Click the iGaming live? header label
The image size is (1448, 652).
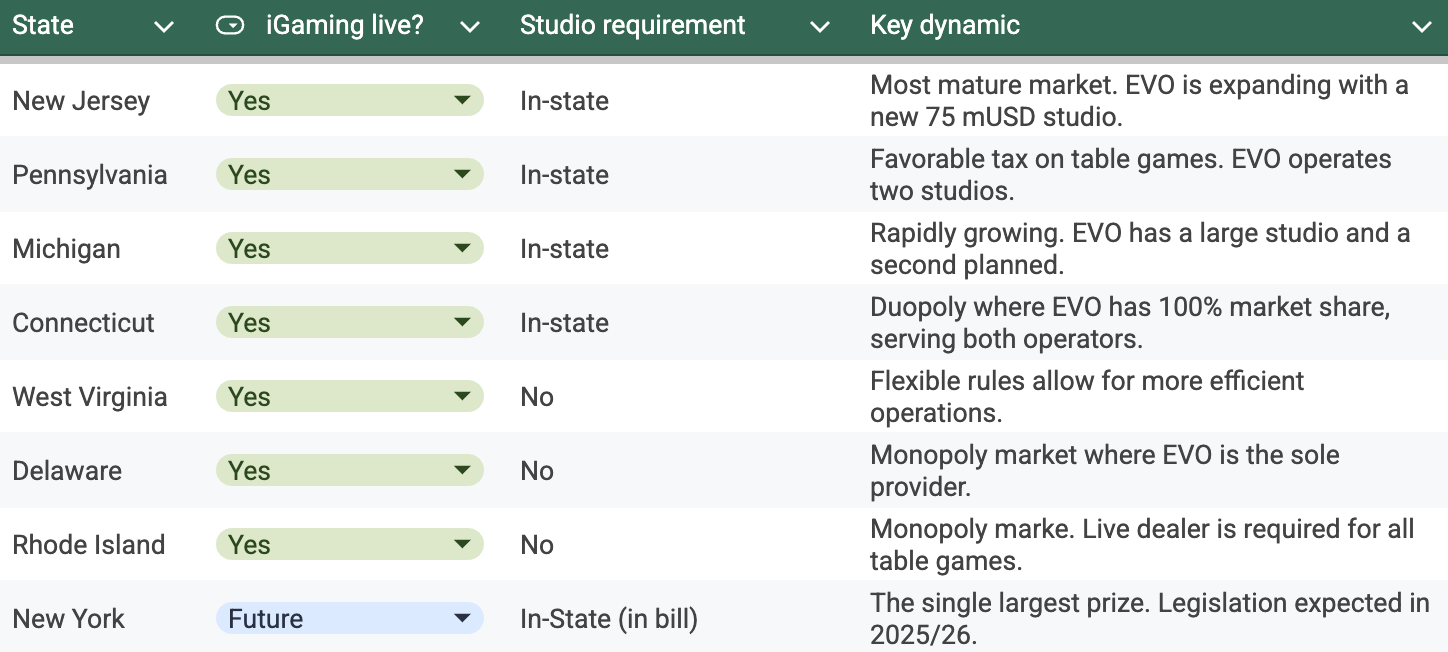345,26
